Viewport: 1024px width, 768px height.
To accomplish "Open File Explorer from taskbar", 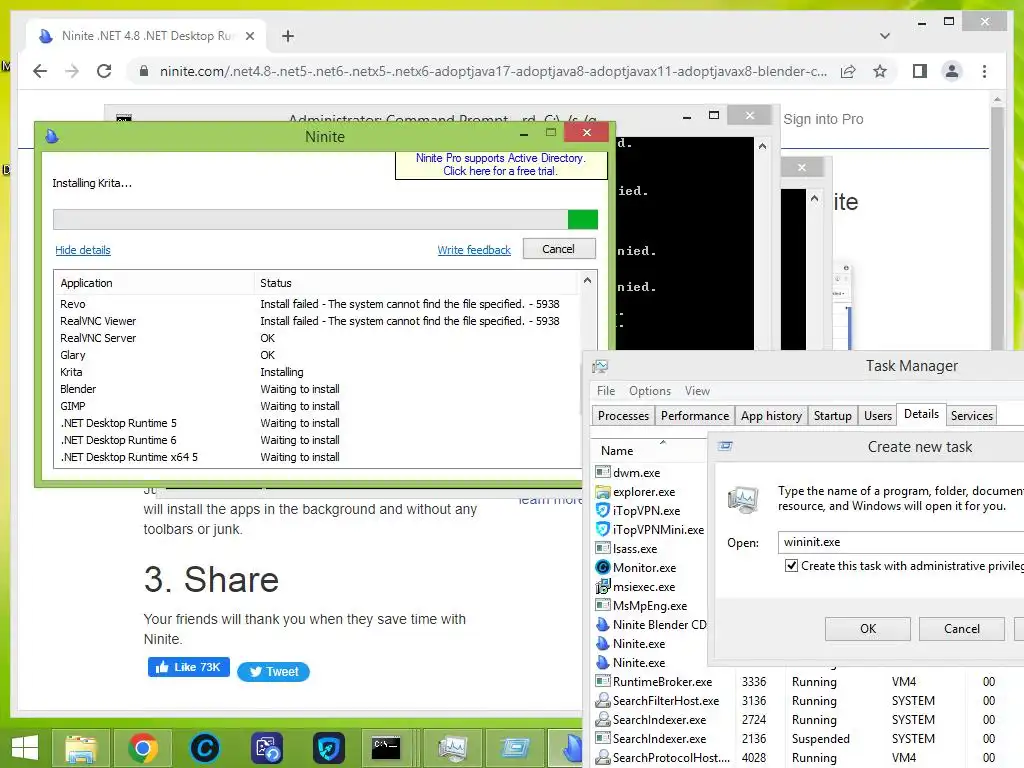I will [x=81, y=748].
